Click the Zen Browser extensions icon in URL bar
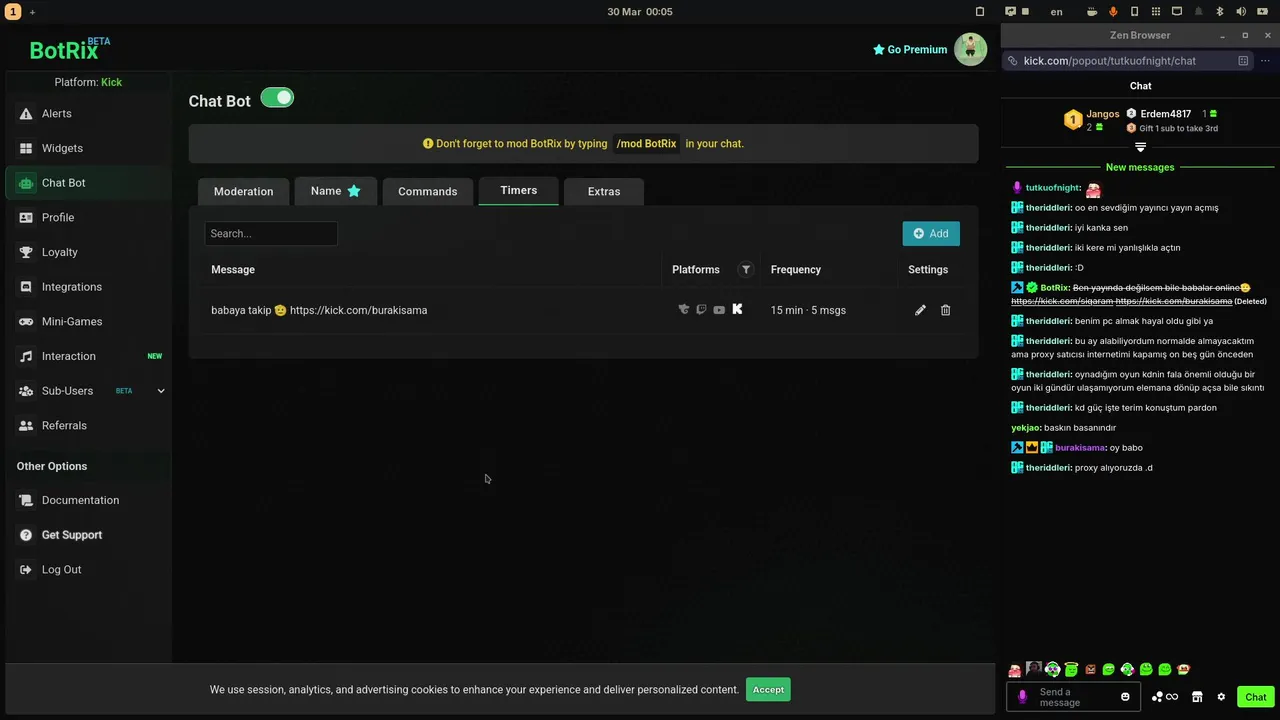 pyautogui.click(x=1243, y=61)
